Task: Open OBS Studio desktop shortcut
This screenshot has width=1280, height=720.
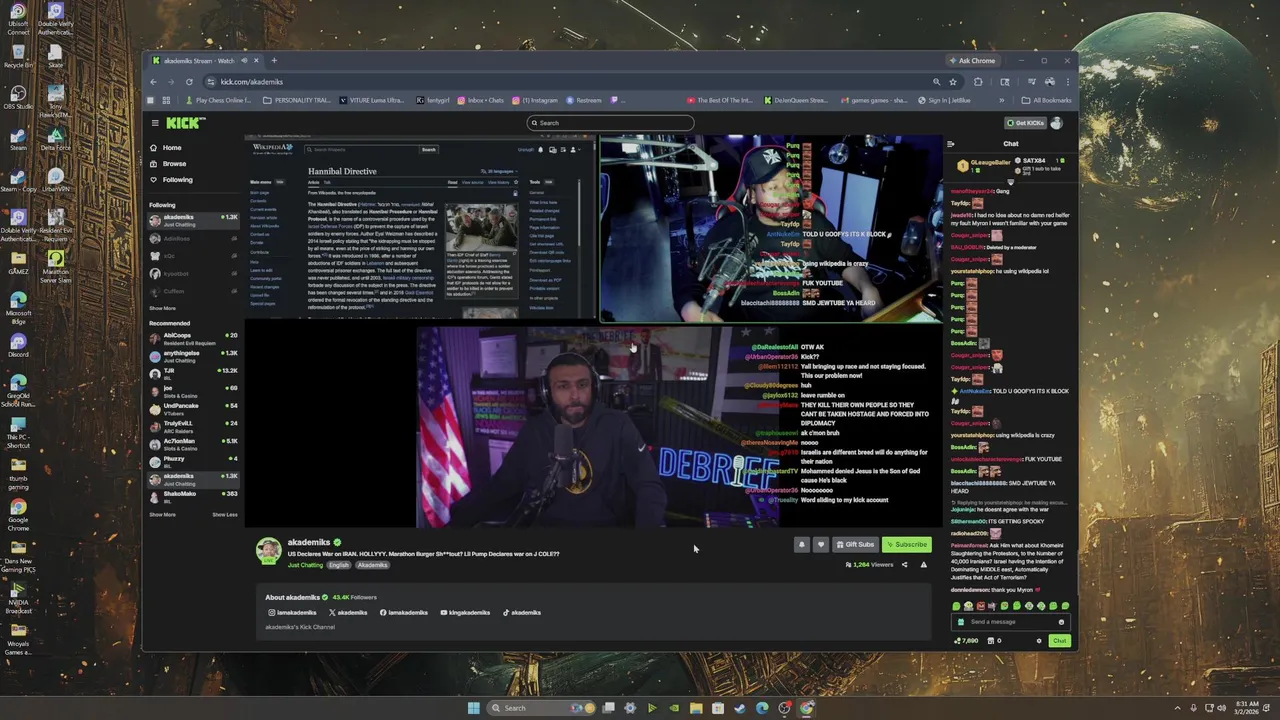Action: tap(18, 97)
